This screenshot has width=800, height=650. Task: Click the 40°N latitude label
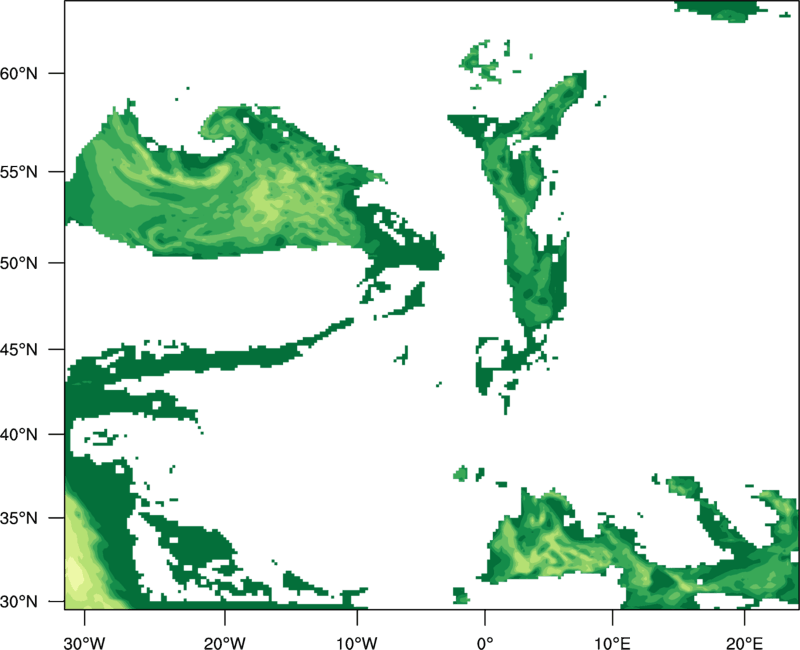(18, 434)
